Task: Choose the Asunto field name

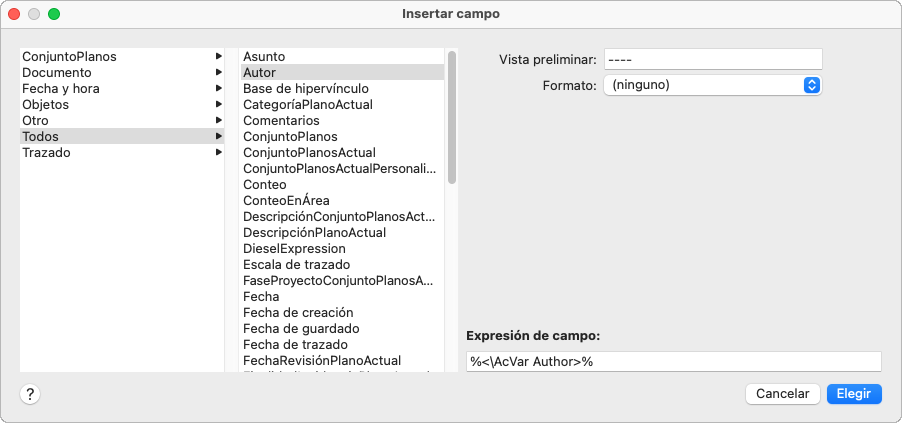Action: tap(264, 57)
